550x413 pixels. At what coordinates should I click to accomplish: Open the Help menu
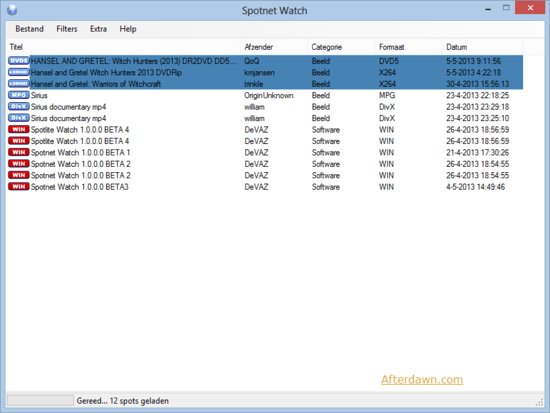128,29
